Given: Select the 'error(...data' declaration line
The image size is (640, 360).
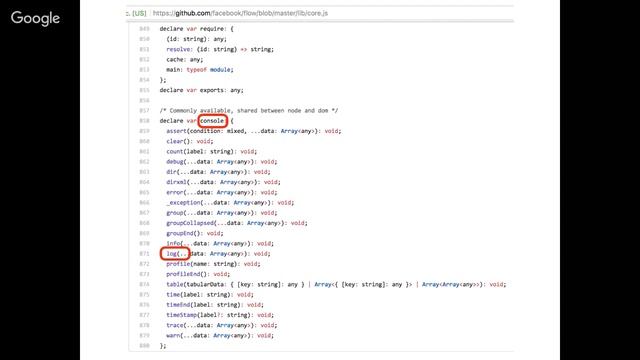Looking at the screenshot, I should [222, 192].
